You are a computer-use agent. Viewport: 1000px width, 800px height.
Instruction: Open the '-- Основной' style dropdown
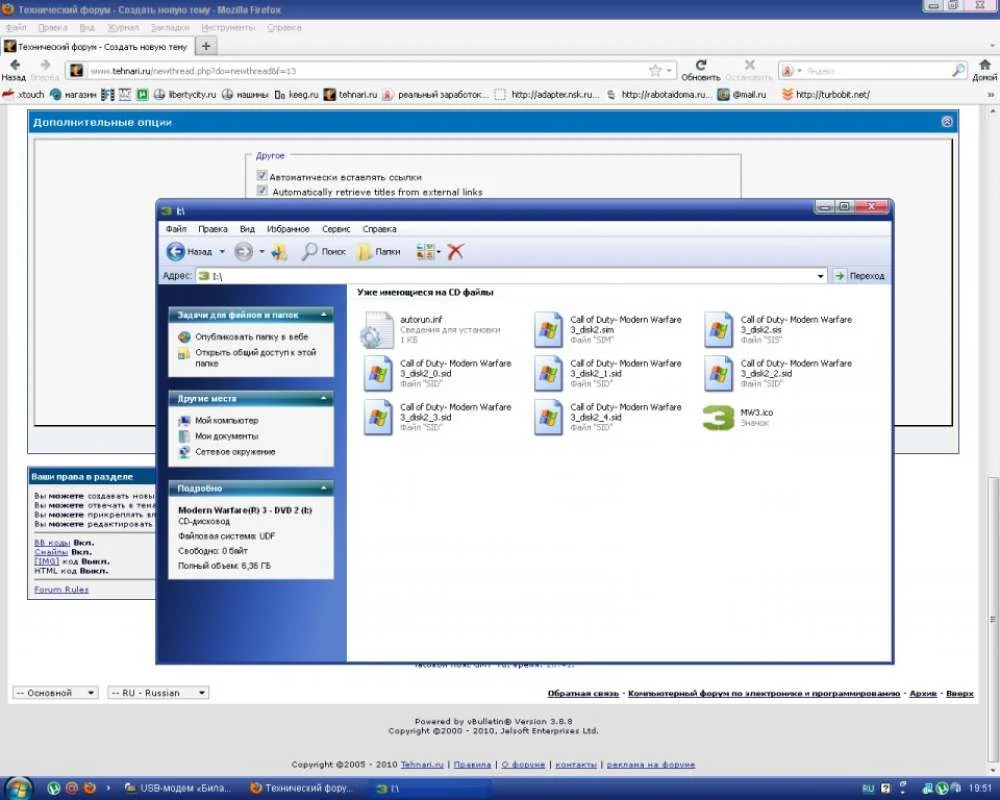55,692
